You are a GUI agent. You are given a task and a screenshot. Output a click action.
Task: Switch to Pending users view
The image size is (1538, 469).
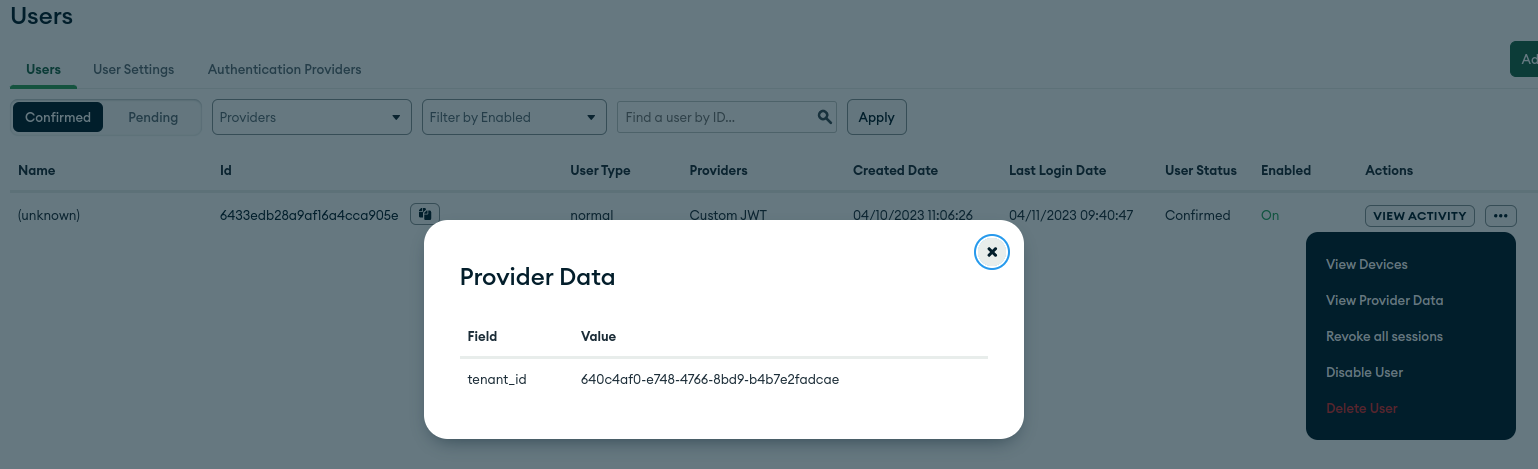point(153,117)
